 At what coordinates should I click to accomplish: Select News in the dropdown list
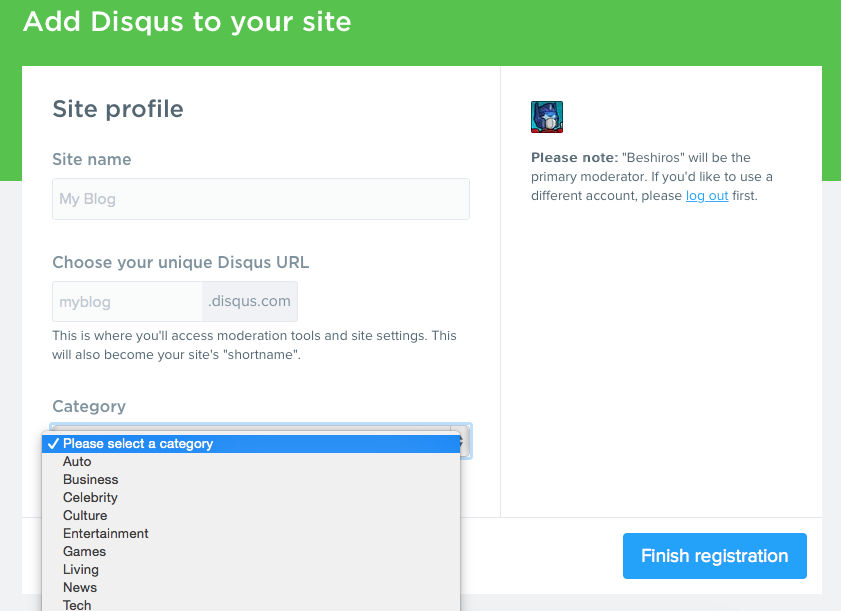[x=251, y=587]
